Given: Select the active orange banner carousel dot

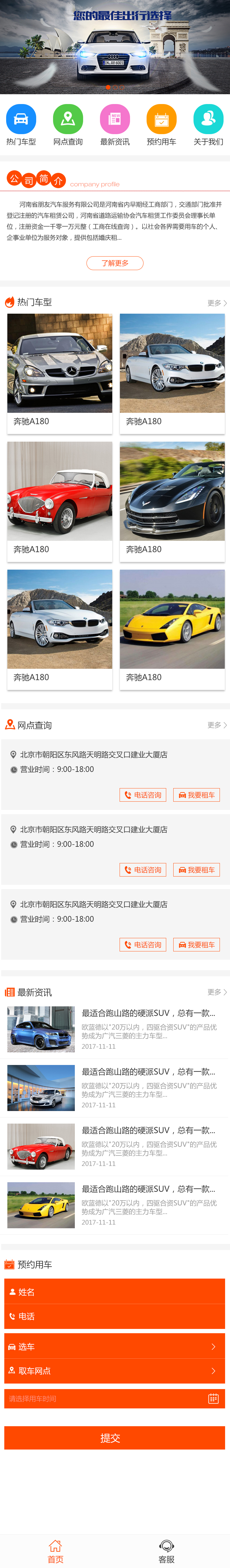Looking at the screenshot, I should [108, 87].
